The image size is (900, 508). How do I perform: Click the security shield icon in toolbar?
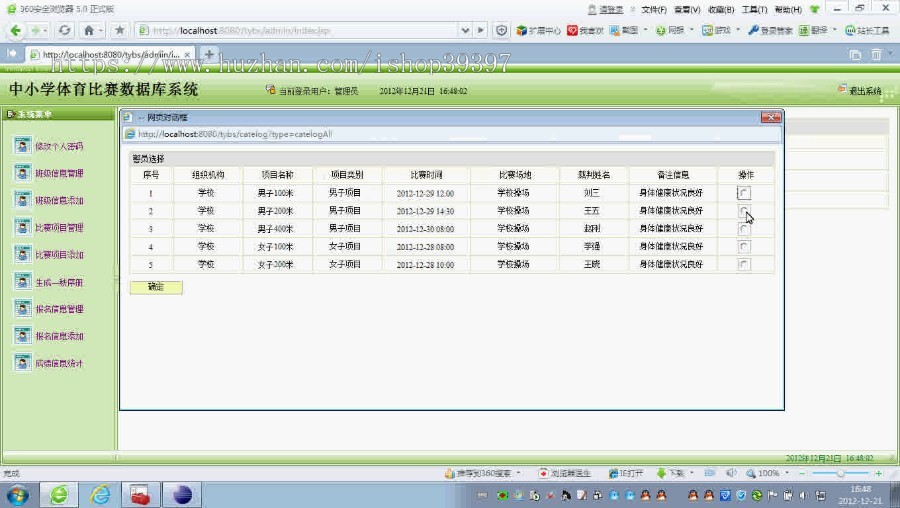click(x=501, y=30)
